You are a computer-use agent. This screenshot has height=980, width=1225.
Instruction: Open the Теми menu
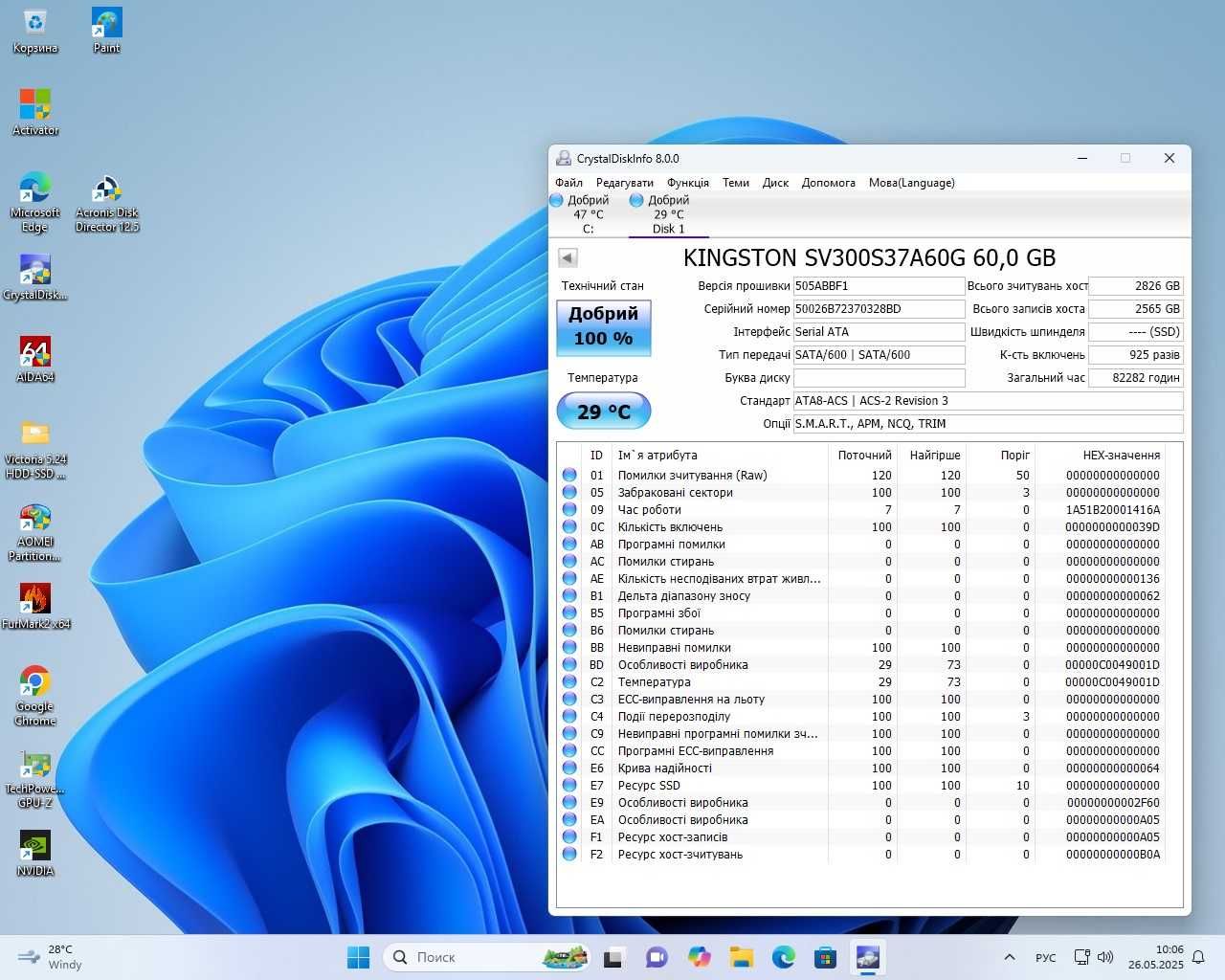(x=736, y=183)
